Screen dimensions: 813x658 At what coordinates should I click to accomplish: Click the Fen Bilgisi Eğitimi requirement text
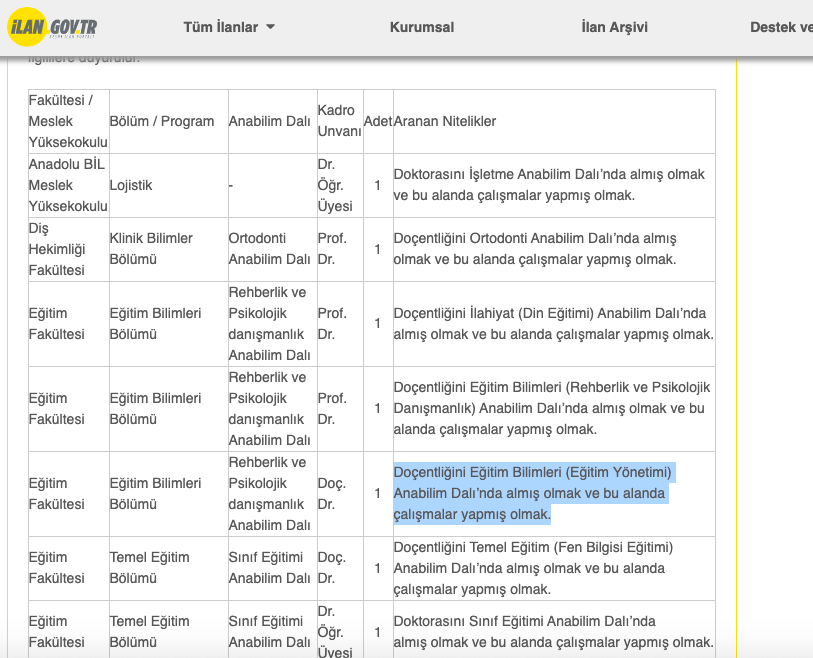click(x=533, y=568)
